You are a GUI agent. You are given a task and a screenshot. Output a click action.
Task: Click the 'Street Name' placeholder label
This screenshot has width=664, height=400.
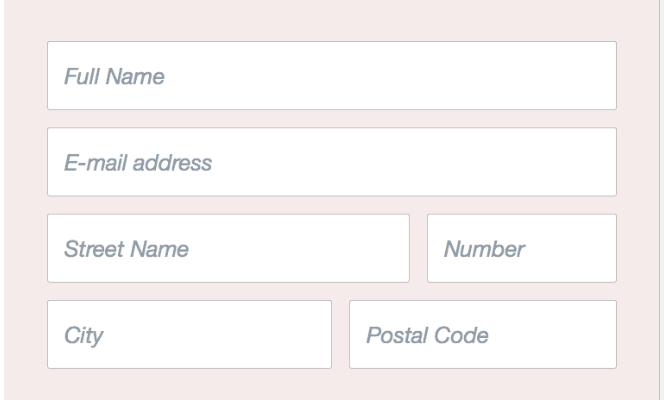127,249
